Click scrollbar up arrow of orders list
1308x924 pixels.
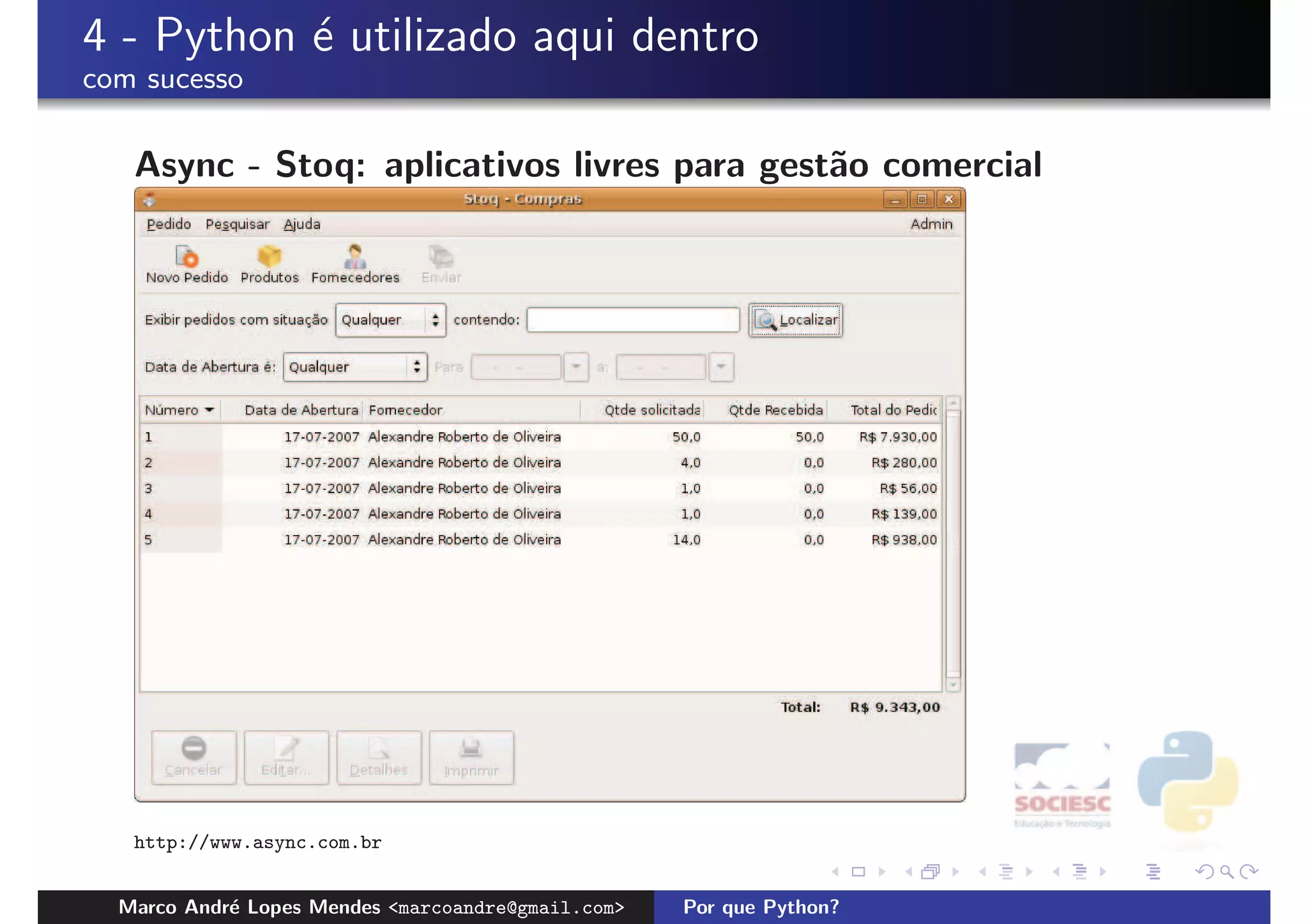[953, 403]
